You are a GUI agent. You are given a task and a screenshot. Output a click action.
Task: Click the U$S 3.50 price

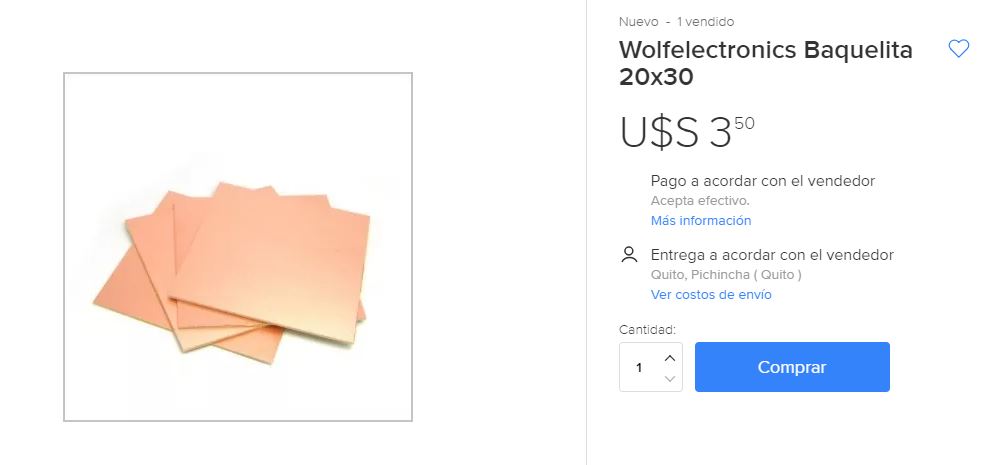pyautogui.click(x=687, y=132)
